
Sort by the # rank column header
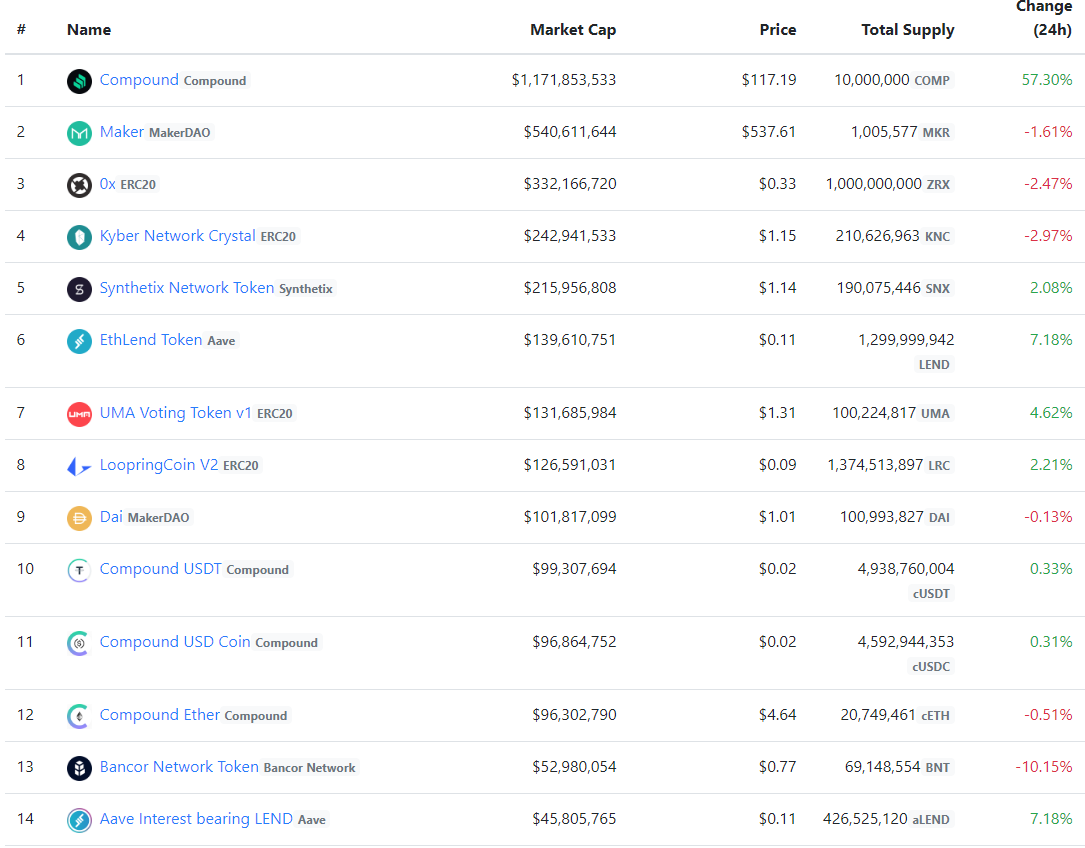point(21,30)
